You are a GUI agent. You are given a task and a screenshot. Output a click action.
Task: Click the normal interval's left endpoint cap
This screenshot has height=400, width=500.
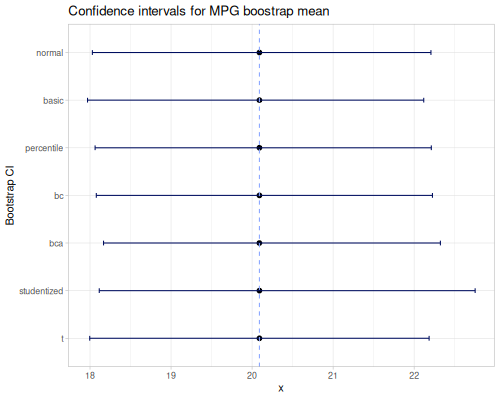92,53
